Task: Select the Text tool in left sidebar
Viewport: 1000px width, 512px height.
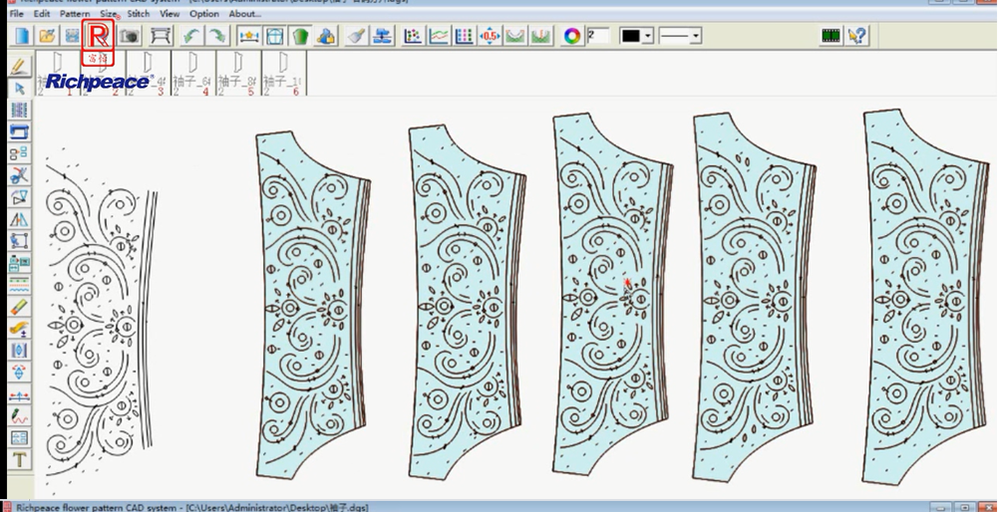Action: 18,460
